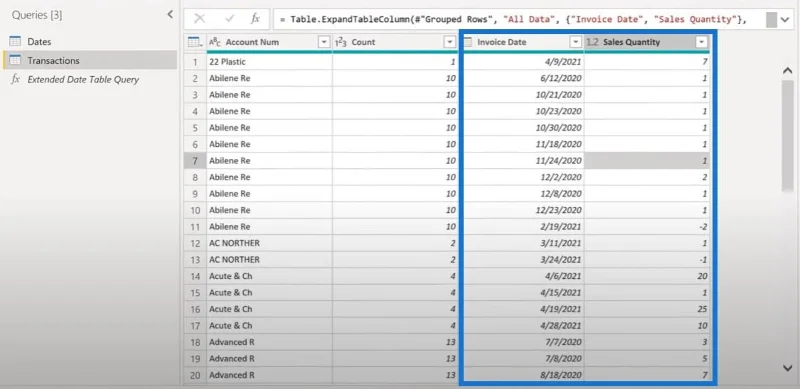Select Sales Quantity cell showing 25

647,309
